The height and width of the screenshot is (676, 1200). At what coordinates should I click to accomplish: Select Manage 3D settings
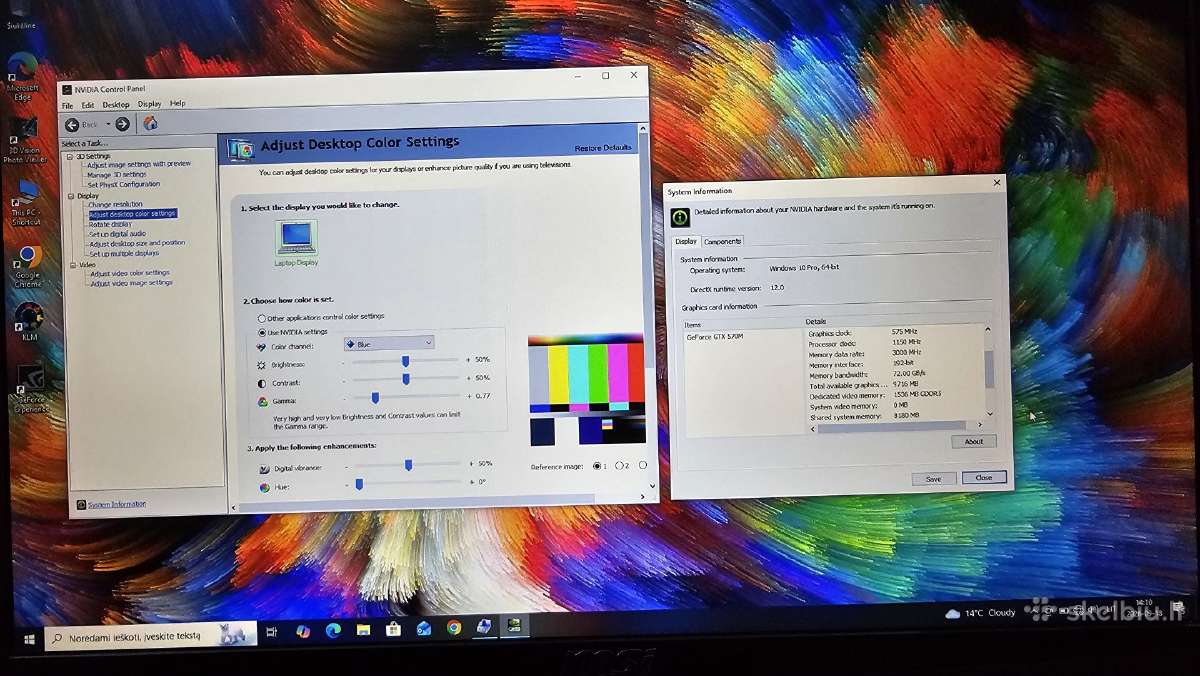tap(117, 174)
